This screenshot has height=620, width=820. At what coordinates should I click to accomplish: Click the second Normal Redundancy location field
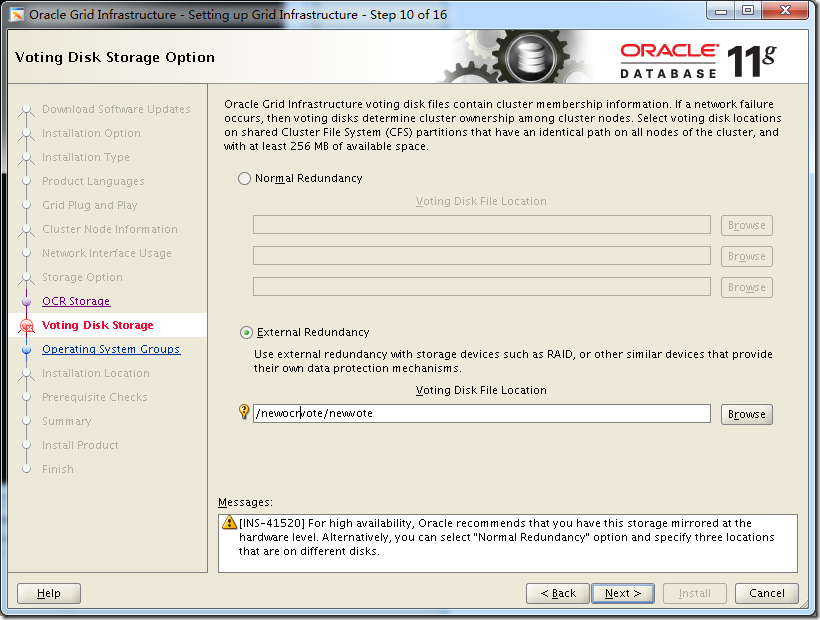(482, 256)
